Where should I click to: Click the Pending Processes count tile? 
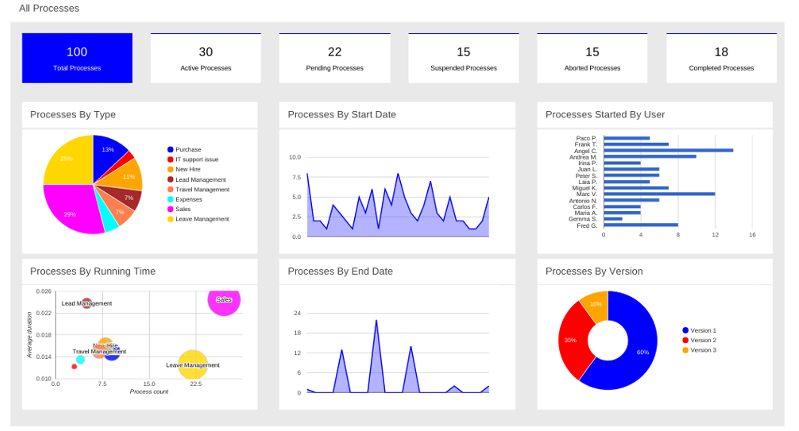334,58
